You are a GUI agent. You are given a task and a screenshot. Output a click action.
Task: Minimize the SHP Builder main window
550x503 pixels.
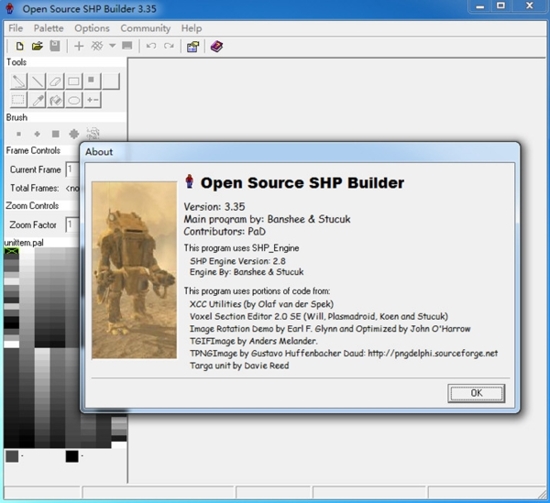pos(480,6)
